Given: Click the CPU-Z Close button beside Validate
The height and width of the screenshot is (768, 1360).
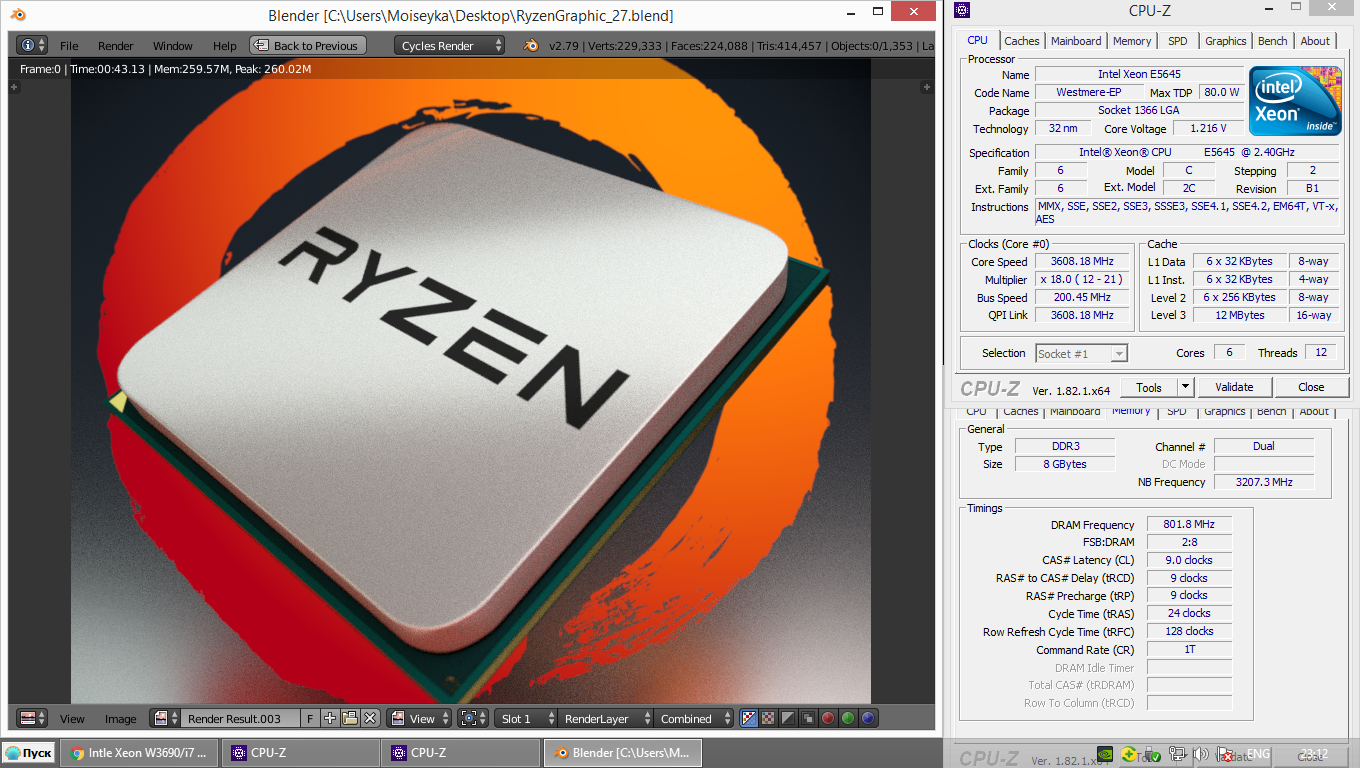Looking at the screenshot, I should (x=1311, y=387).
